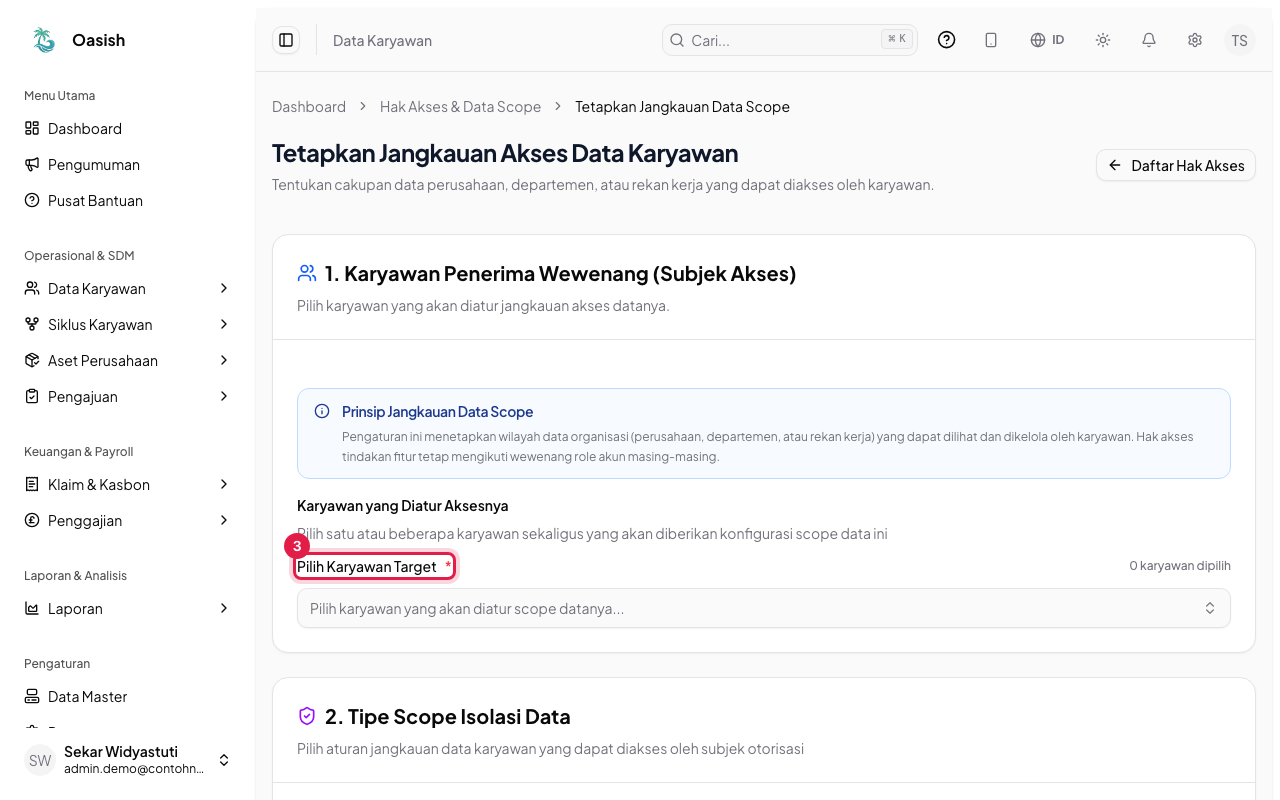Switch language using the ID globe button
Image resolution: width=1280 pixels, height=800 pixels.
tap(1047, 40)
